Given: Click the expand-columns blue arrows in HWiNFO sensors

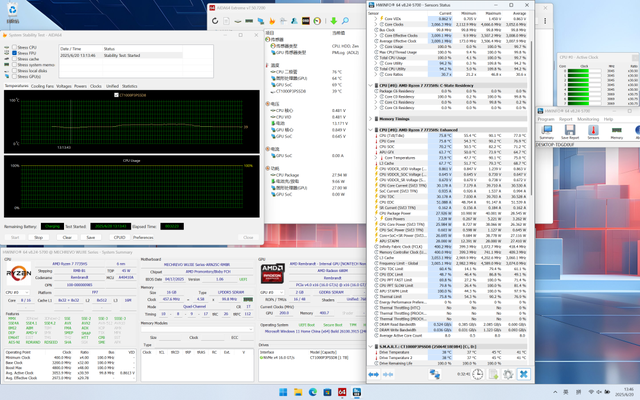Looking at the screenshot, I should (373, 374).
